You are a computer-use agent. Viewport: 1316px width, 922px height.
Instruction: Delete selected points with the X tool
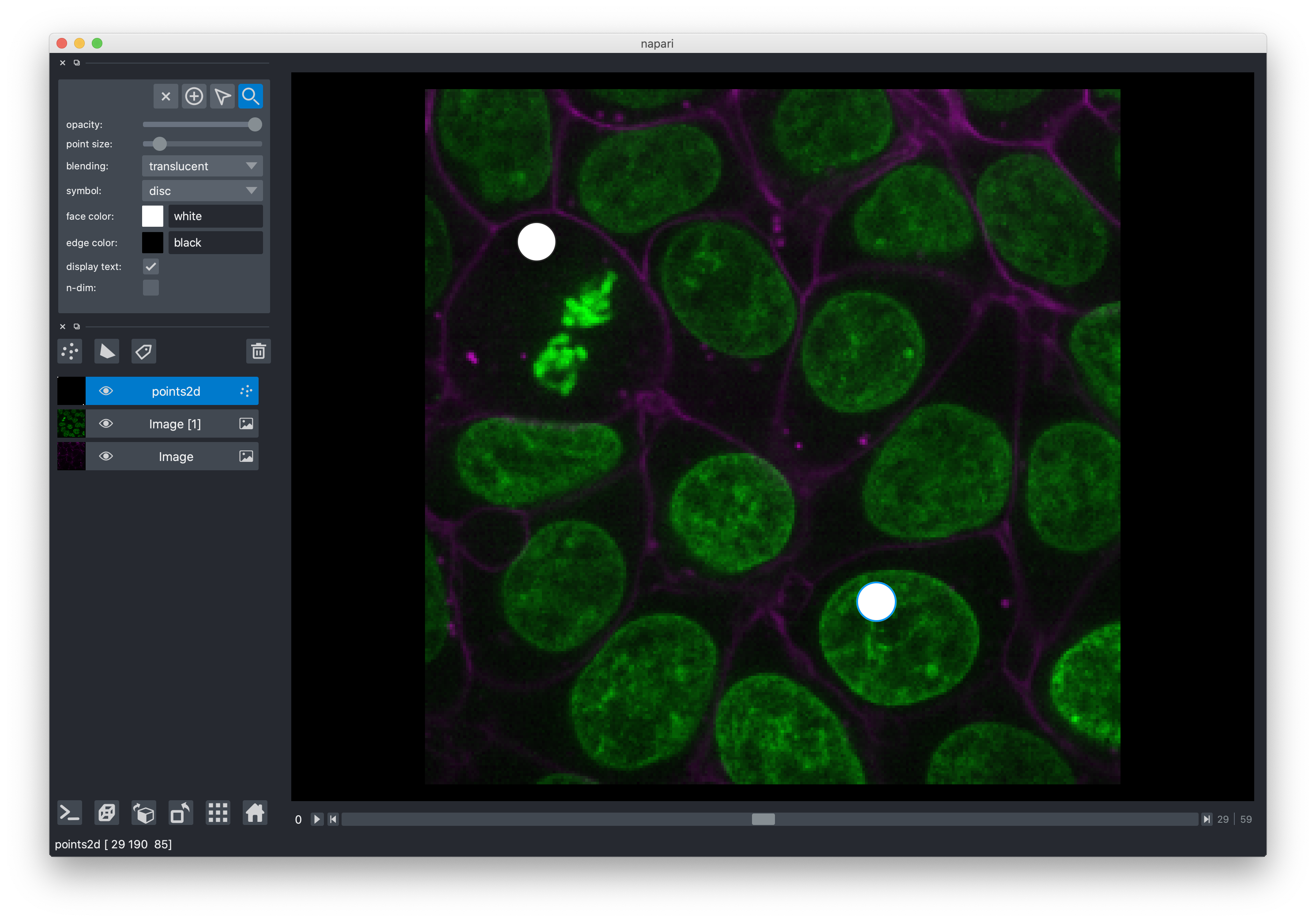(x=165, y=96)
